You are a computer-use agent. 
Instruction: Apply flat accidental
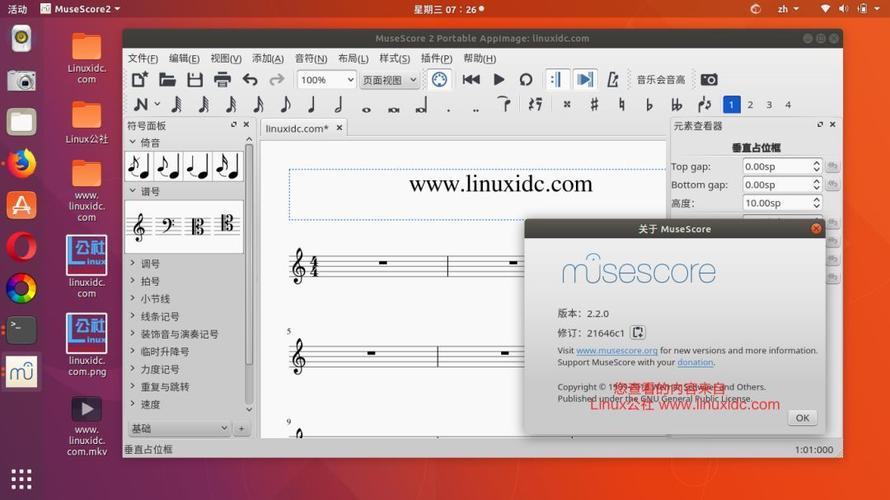tap(649, 104)
